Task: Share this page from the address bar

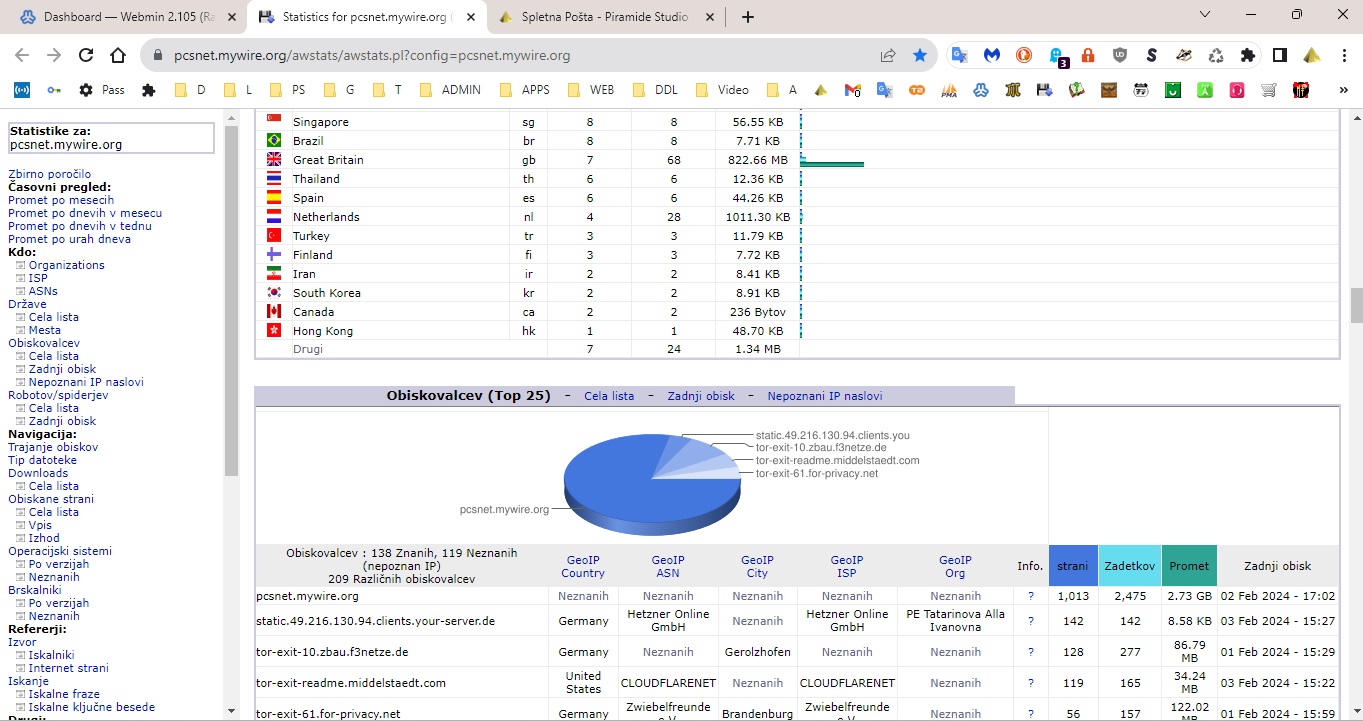Action: point(888,56)
